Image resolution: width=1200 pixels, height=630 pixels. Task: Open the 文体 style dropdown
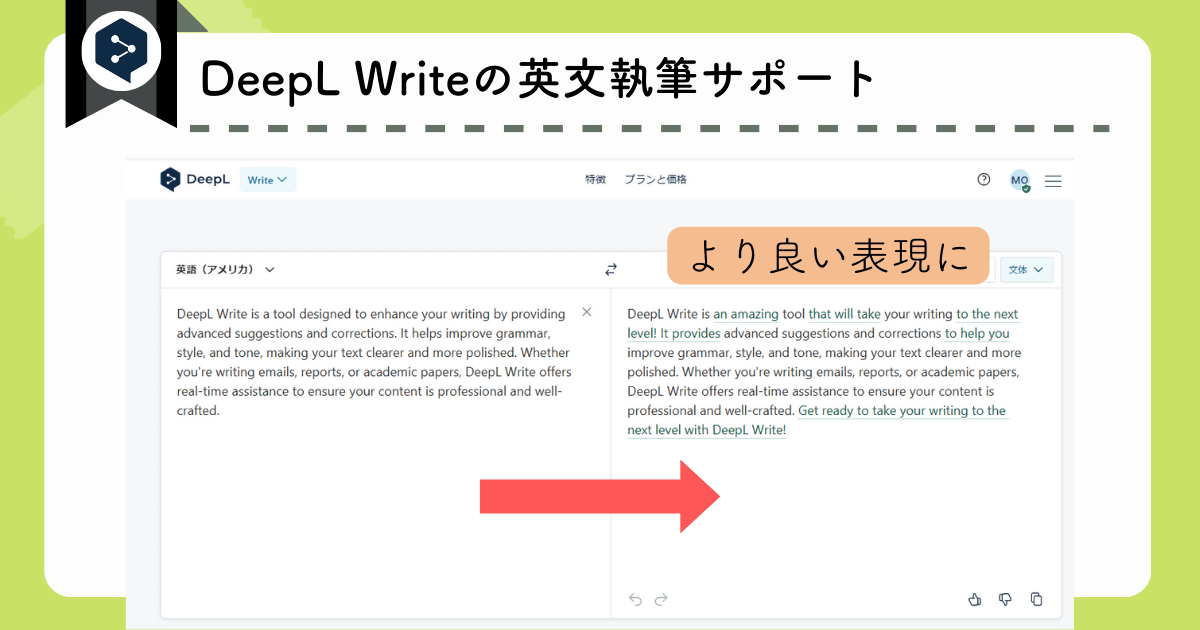[1026, 269]
